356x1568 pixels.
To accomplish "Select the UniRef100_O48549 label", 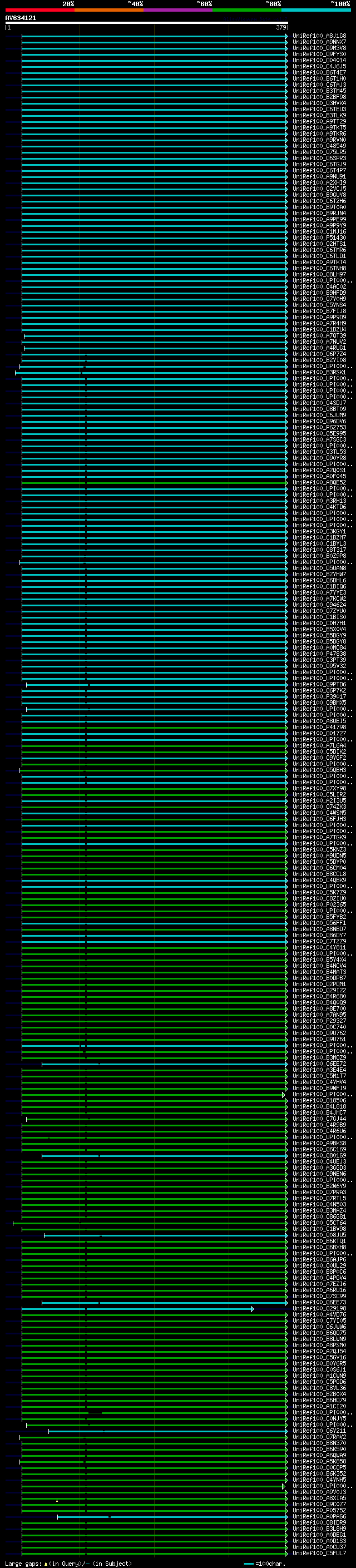I will point(319,146).
